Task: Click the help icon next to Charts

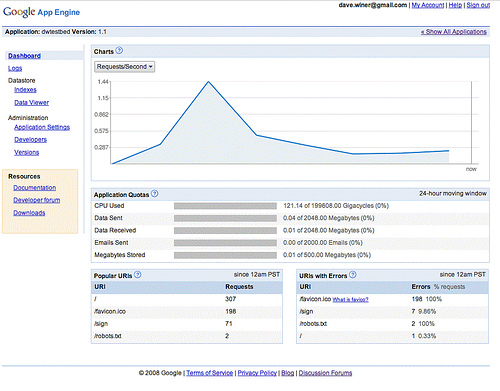Action: [119, 51]
